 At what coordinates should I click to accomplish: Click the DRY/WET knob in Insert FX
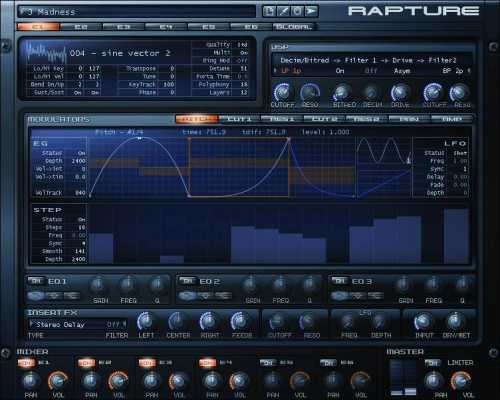[455, 322]
